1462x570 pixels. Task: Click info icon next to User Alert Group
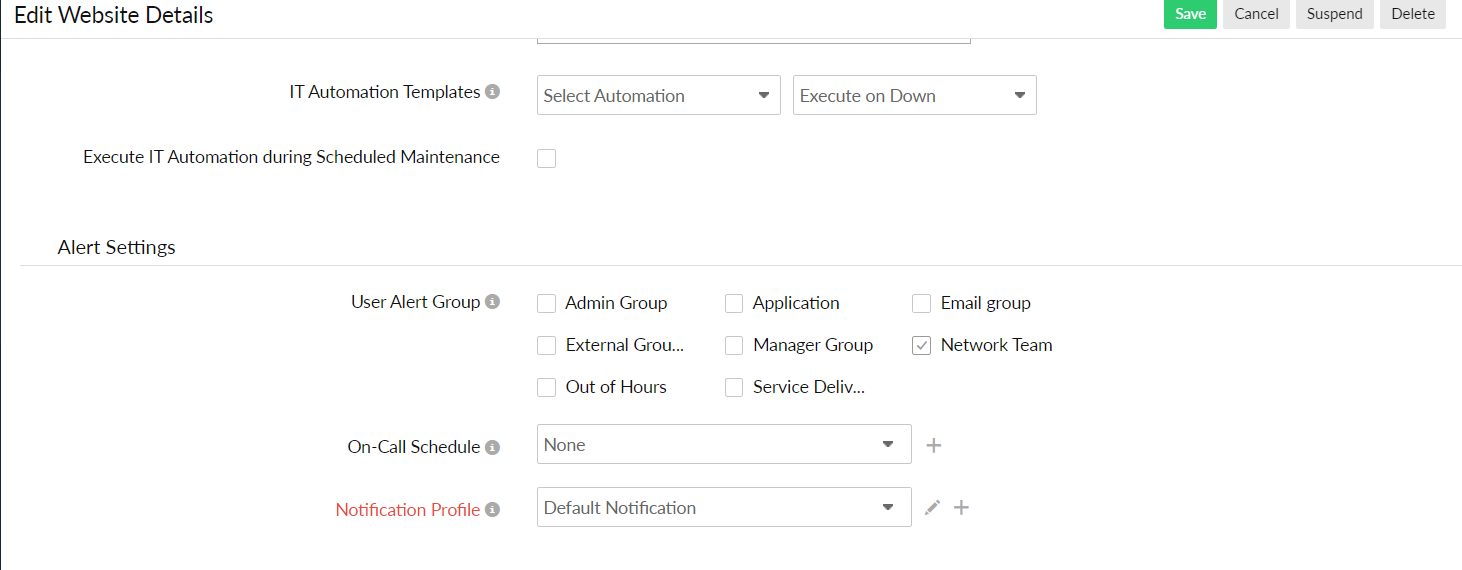click(x=492, y=302)
